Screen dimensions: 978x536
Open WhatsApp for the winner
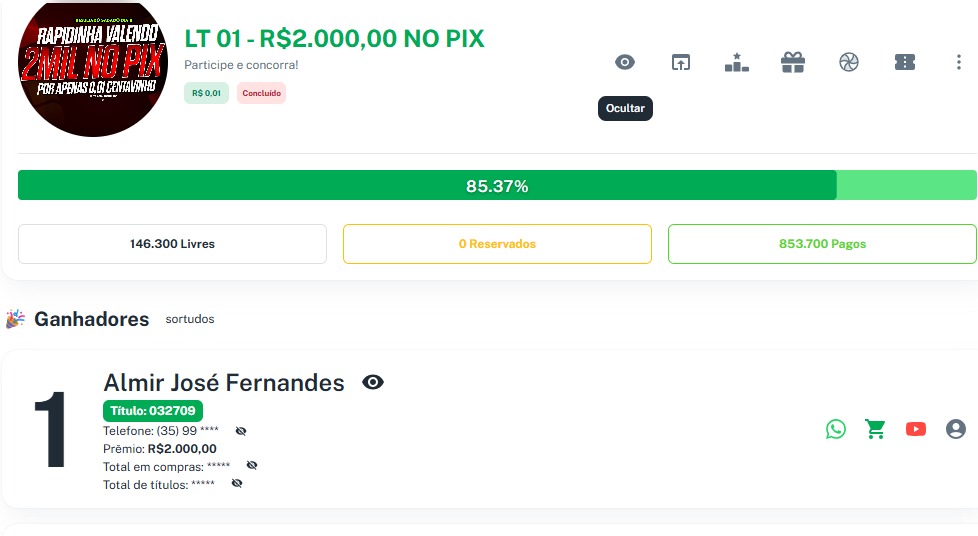point(836,429)
